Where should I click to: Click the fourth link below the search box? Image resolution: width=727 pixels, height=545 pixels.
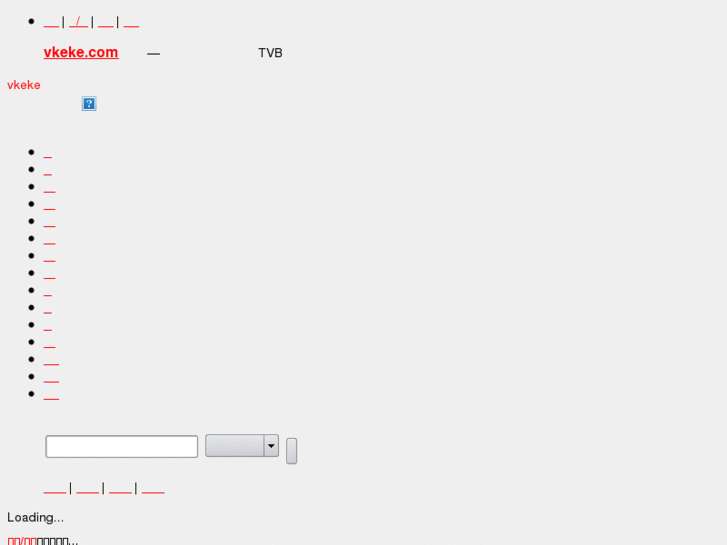tap(152, 489)
